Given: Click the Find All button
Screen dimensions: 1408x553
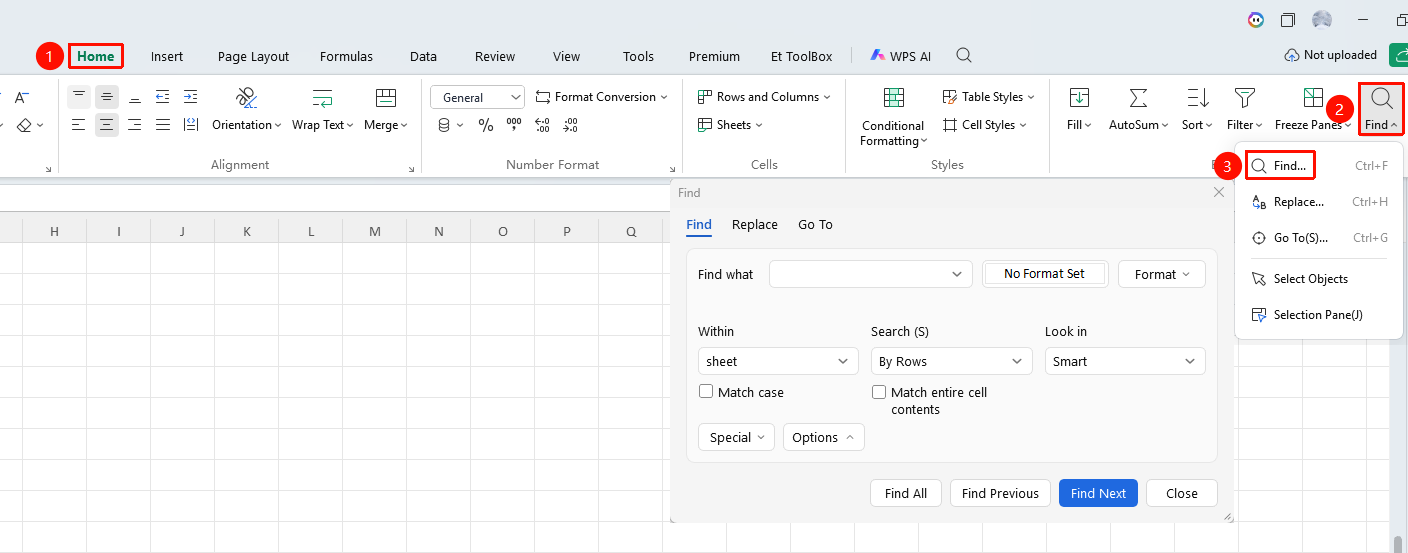Looking at the screenshot, I should click(x=906, y=493).
